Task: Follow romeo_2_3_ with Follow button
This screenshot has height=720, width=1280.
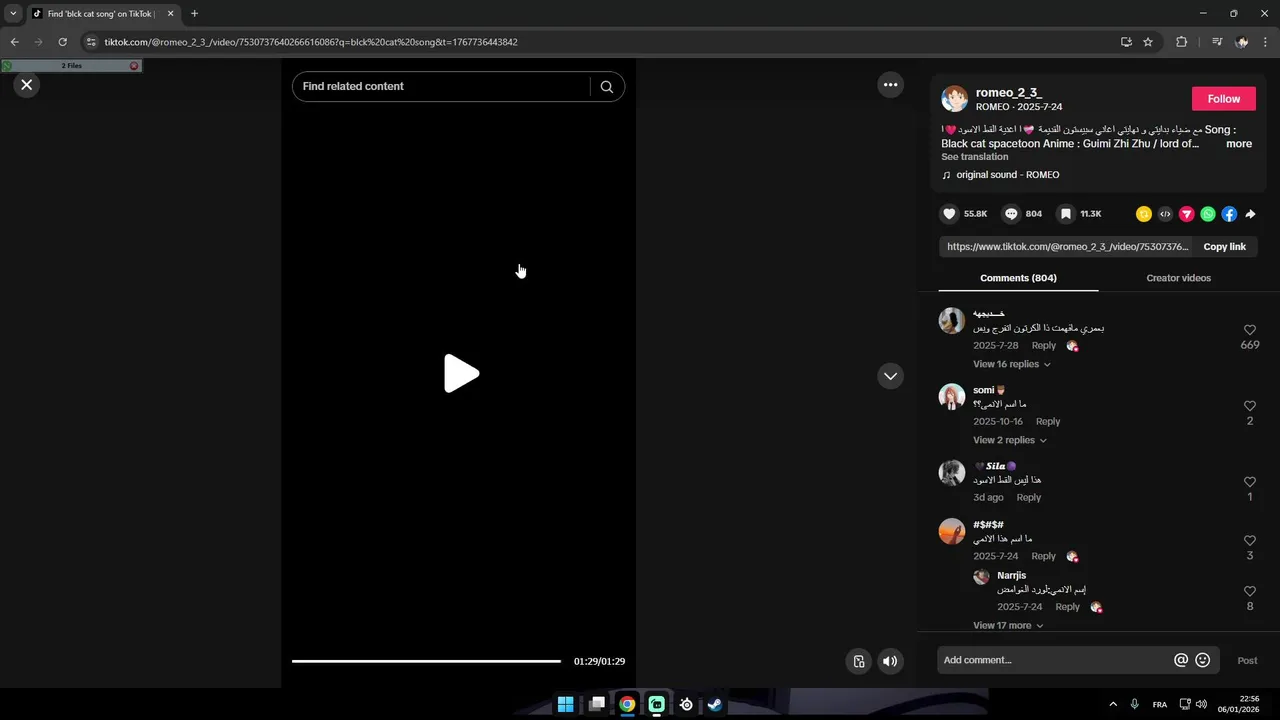Action: click(x=1223, y=99)
